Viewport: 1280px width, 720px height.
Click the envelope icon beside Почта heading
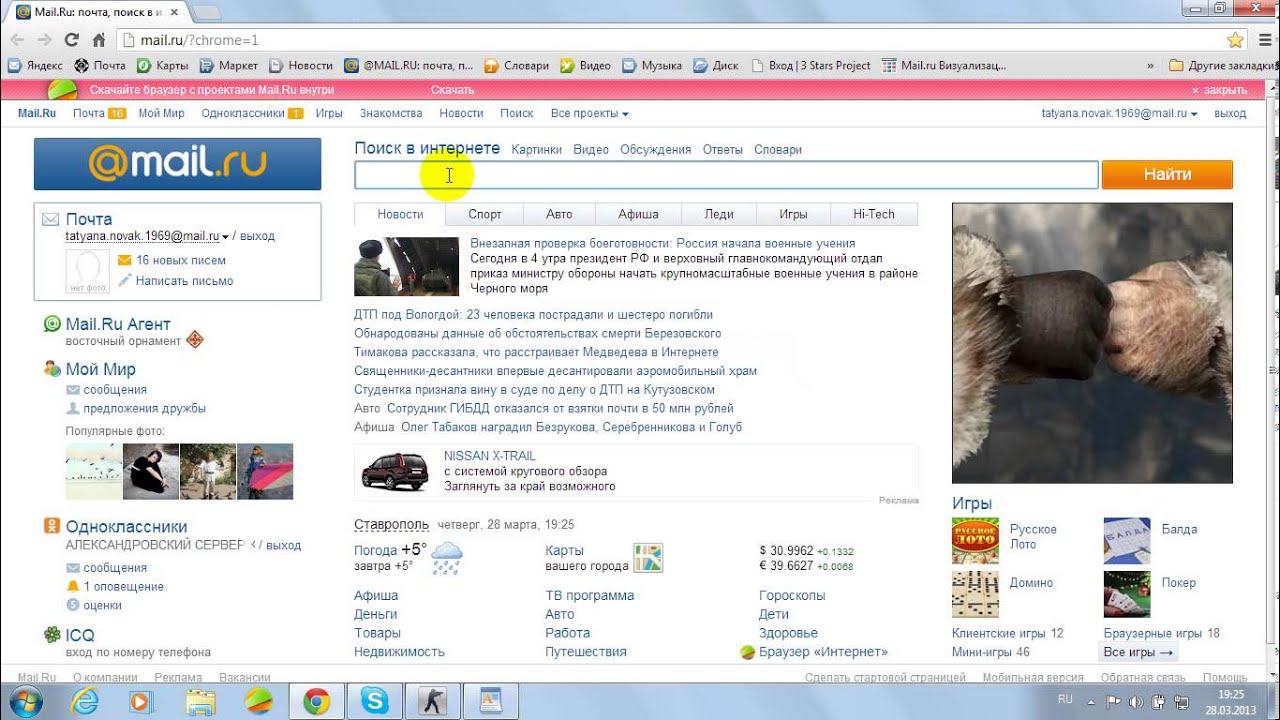click(x=50, y=219)
